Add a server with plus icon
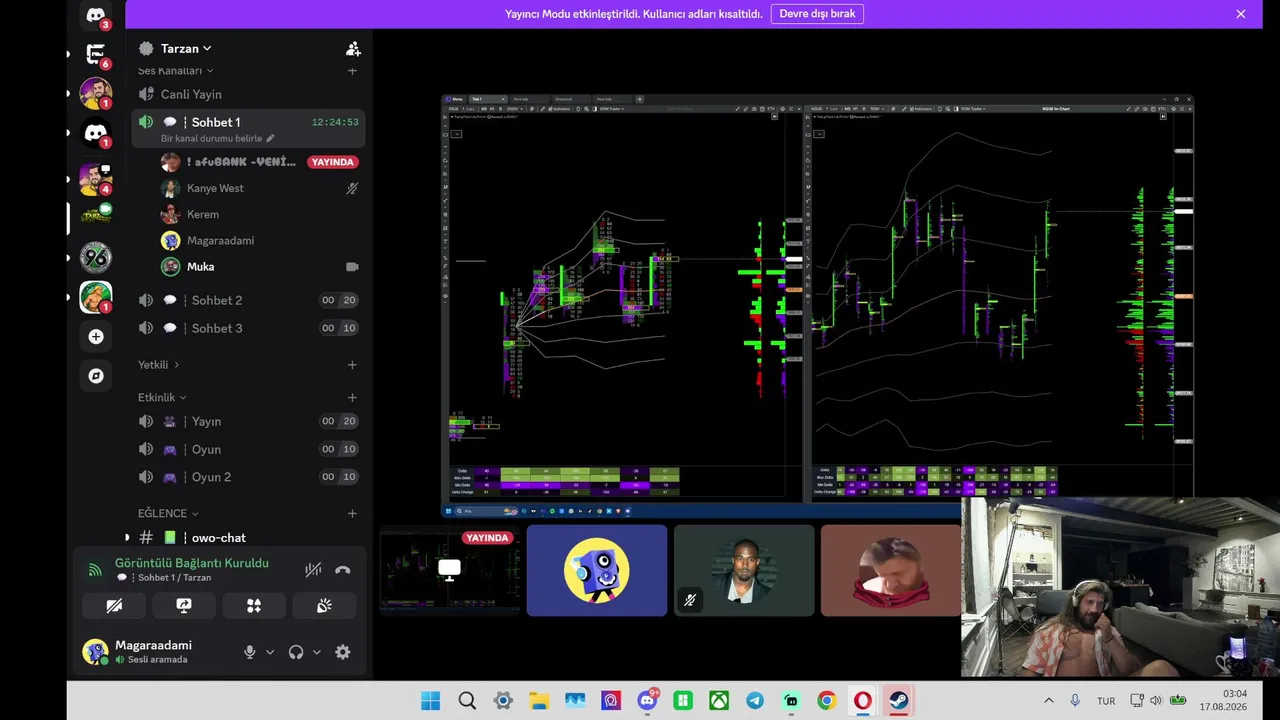1280x720 pixels. [x=96, y=337]
